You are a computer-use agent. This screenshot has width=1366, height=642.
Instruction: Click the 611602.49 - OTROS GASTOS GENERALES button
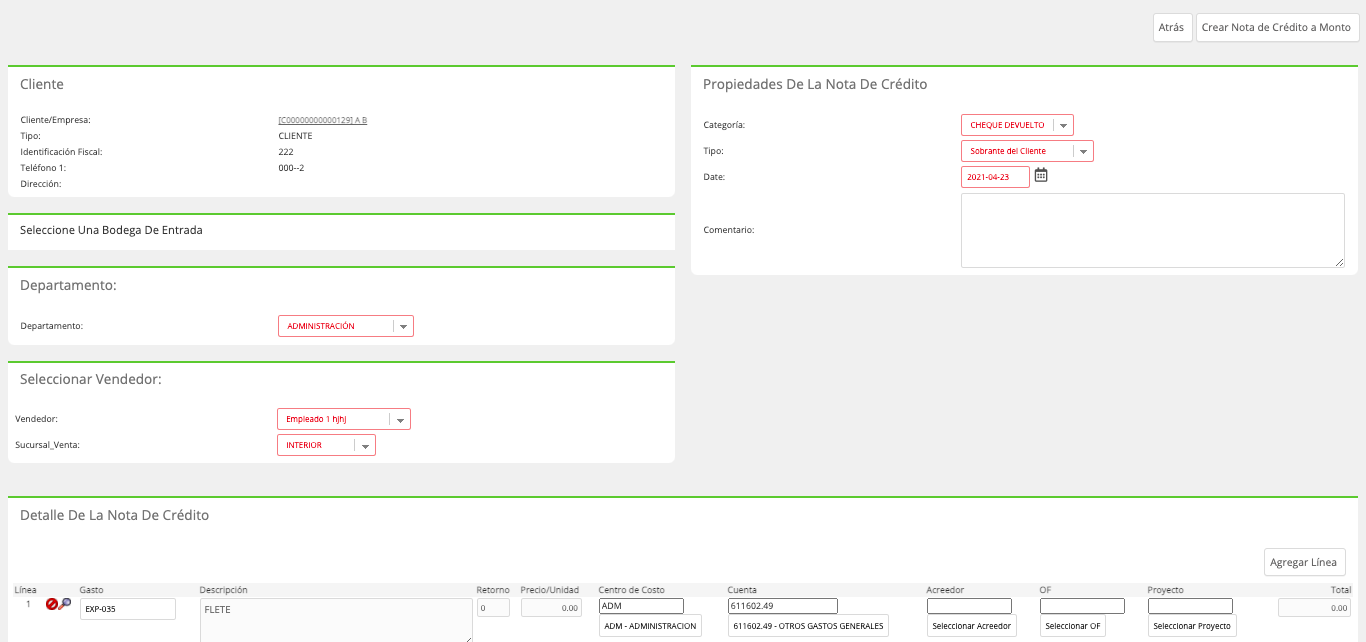[x=808, y=626]
